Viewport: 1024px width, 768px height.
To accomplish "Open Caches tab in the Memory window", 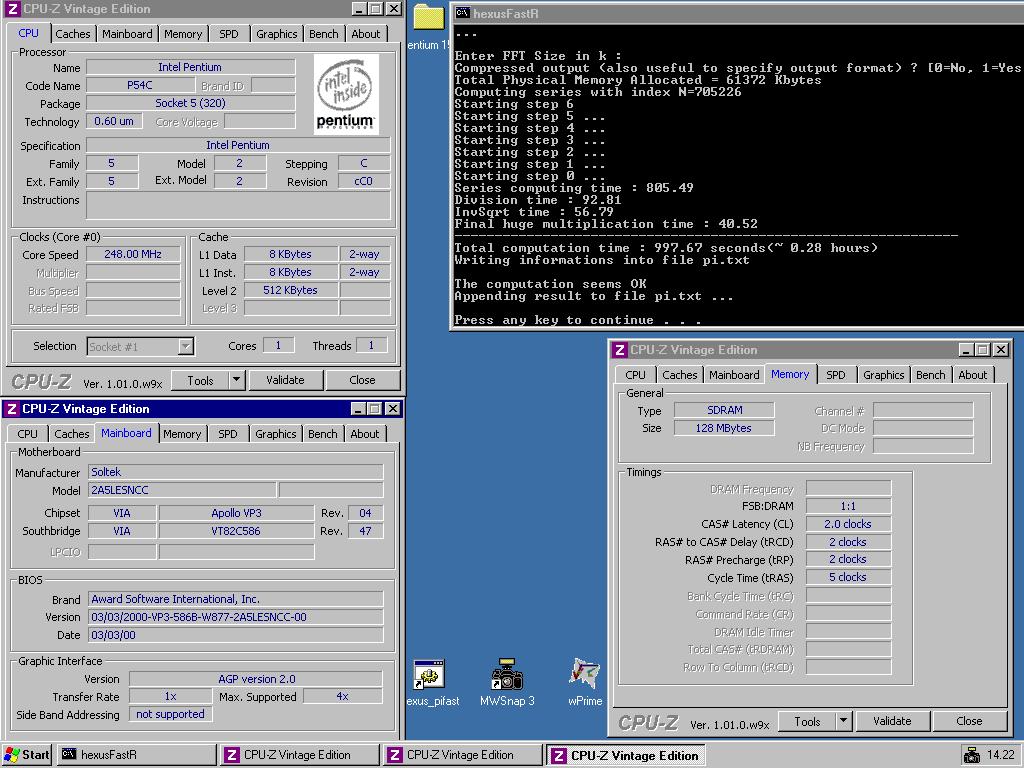I will click(x=680, y=375).
